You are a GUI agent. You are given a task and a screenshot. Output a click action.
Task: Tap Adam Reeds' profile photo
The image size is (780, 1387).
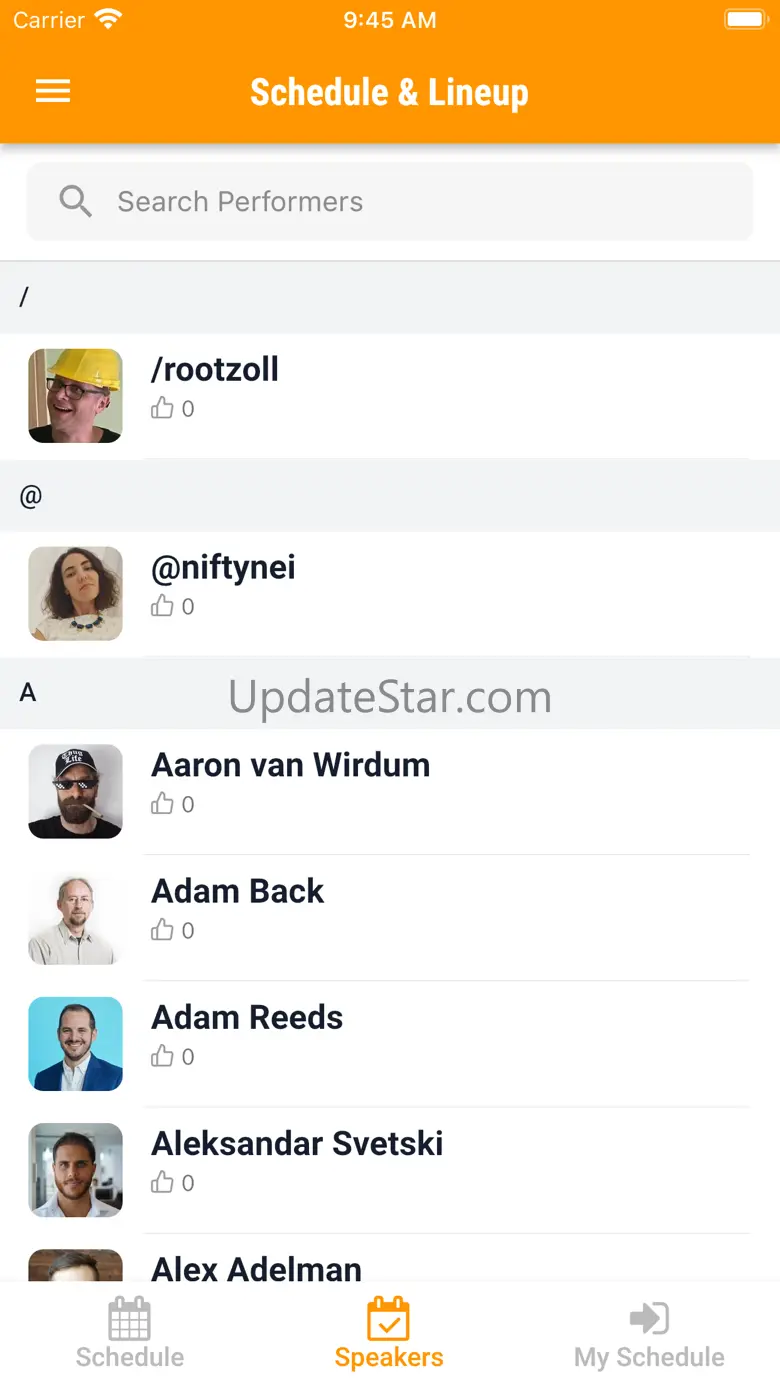tap(75, 1043)
